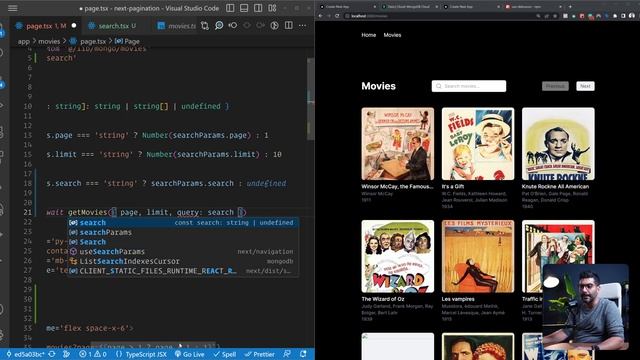Click 'Spell' checker status bar item
Image resolution: width=640 pixels, height=360 pixels.
click(x=225, y=354)
